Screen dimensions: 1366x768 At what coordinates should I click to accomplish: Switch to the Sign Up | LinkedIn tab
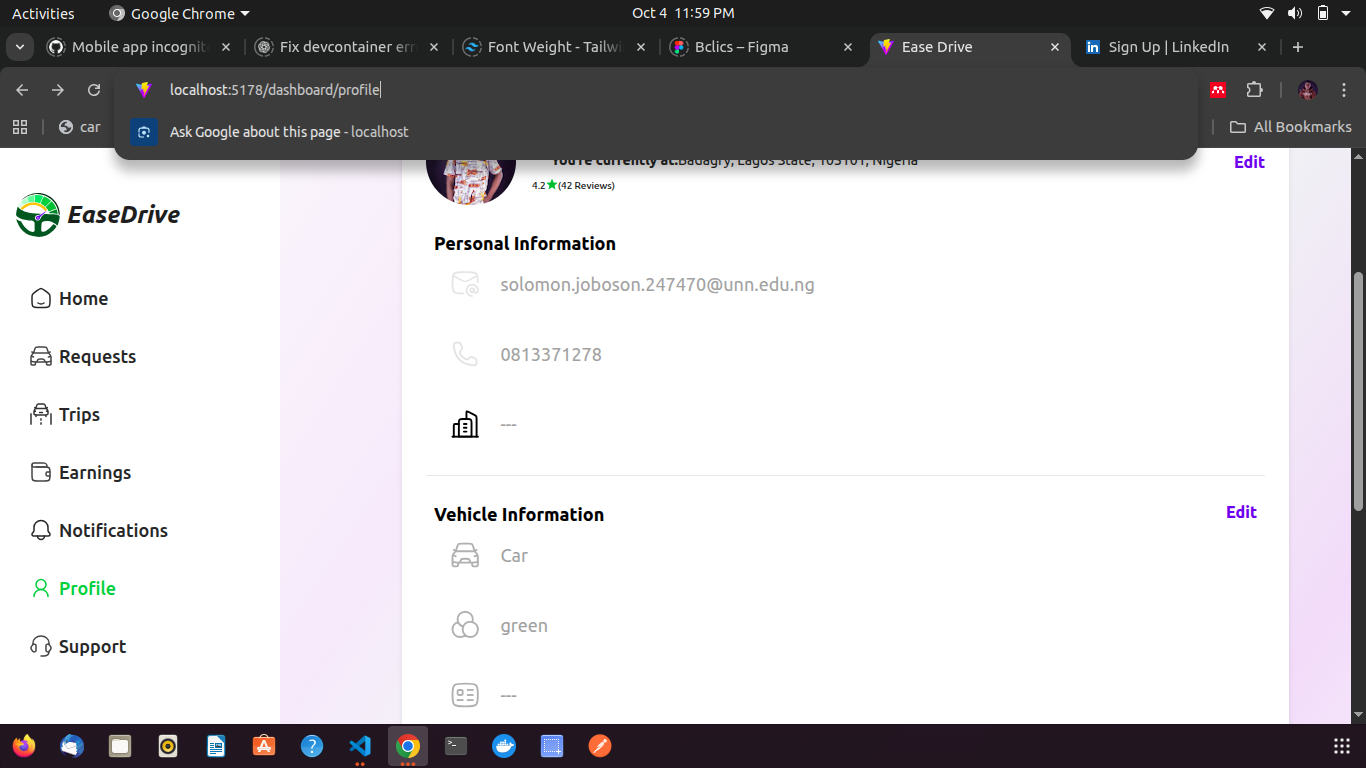coord(1176,47)
